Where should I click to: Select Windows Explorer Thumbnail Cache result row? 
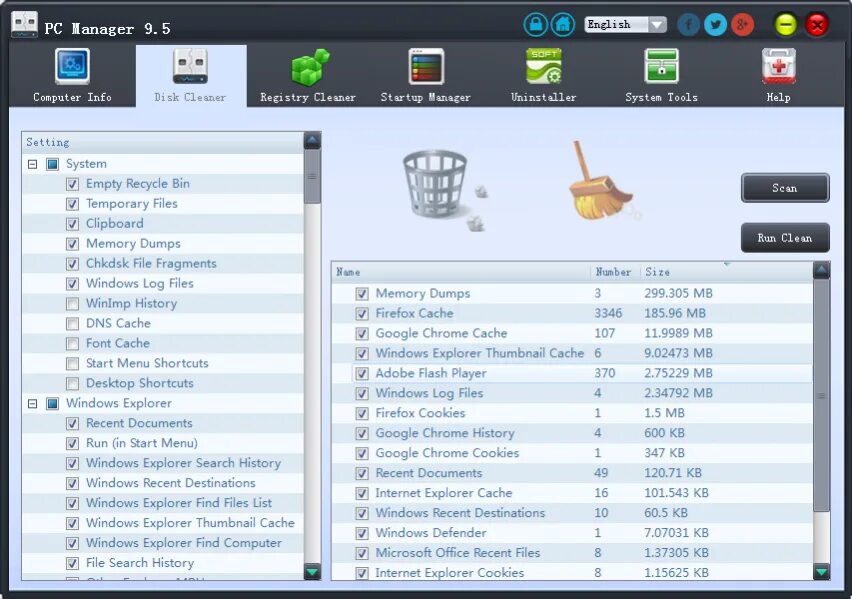pyautogui.click(x=572, y=353)
